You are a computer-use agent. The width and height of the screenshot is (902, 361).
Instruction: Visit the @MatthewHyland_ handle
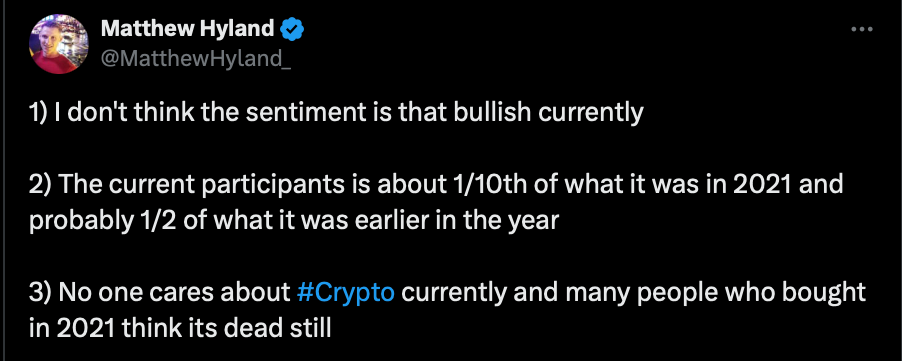(x=196, y=58)
